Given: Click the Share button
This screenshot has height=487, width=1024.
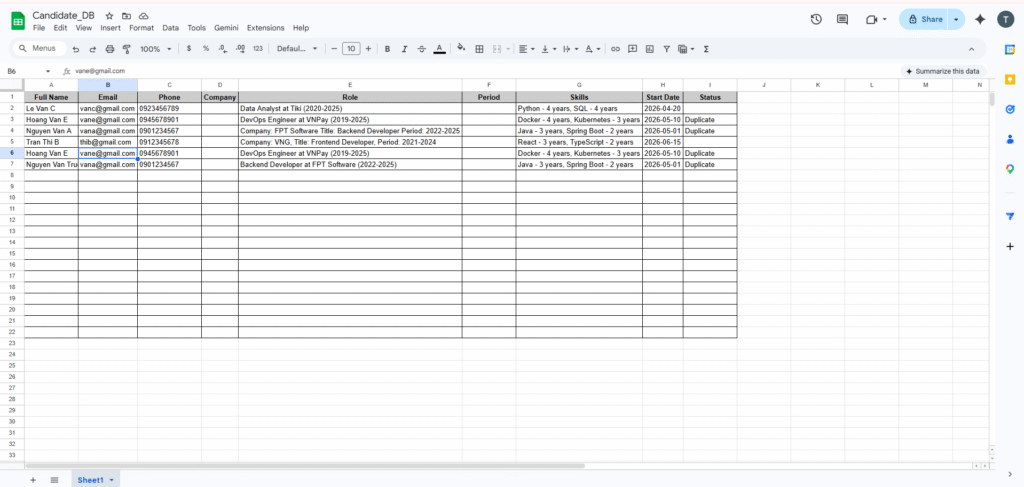Looking at the screenshot, I should click(x=924, y=19).
